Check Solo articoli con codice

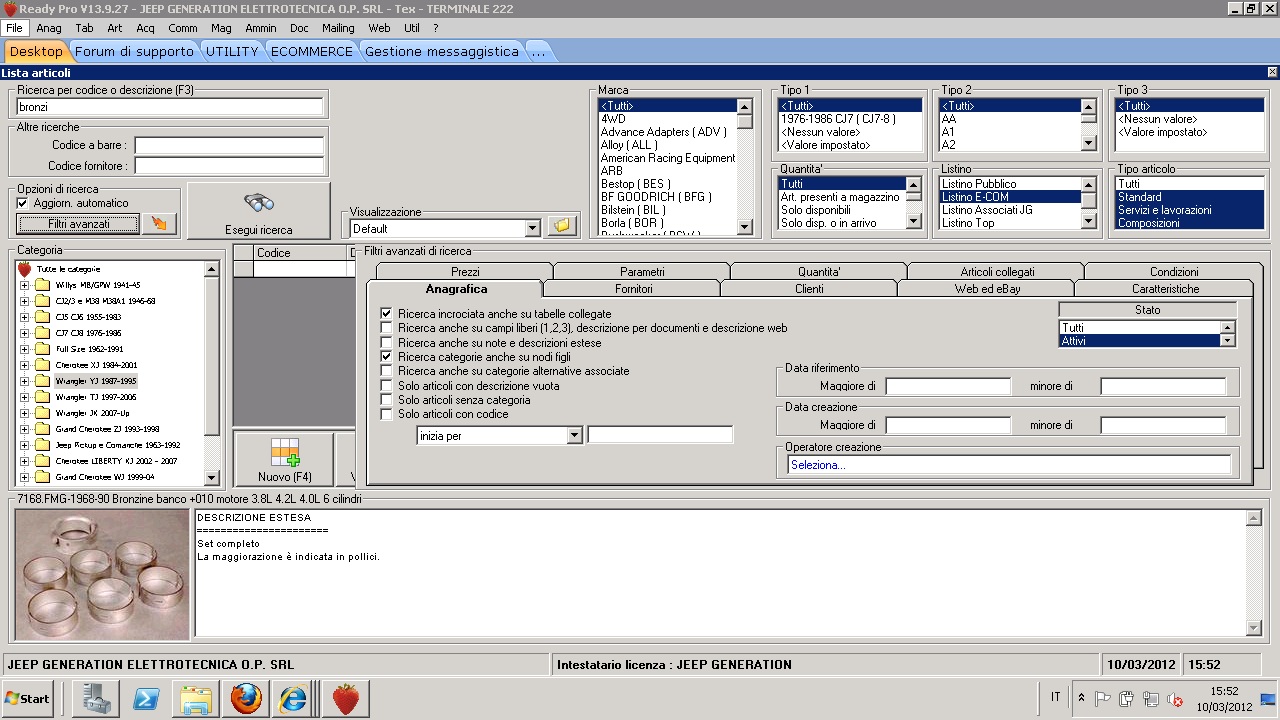tap(387, 414)
